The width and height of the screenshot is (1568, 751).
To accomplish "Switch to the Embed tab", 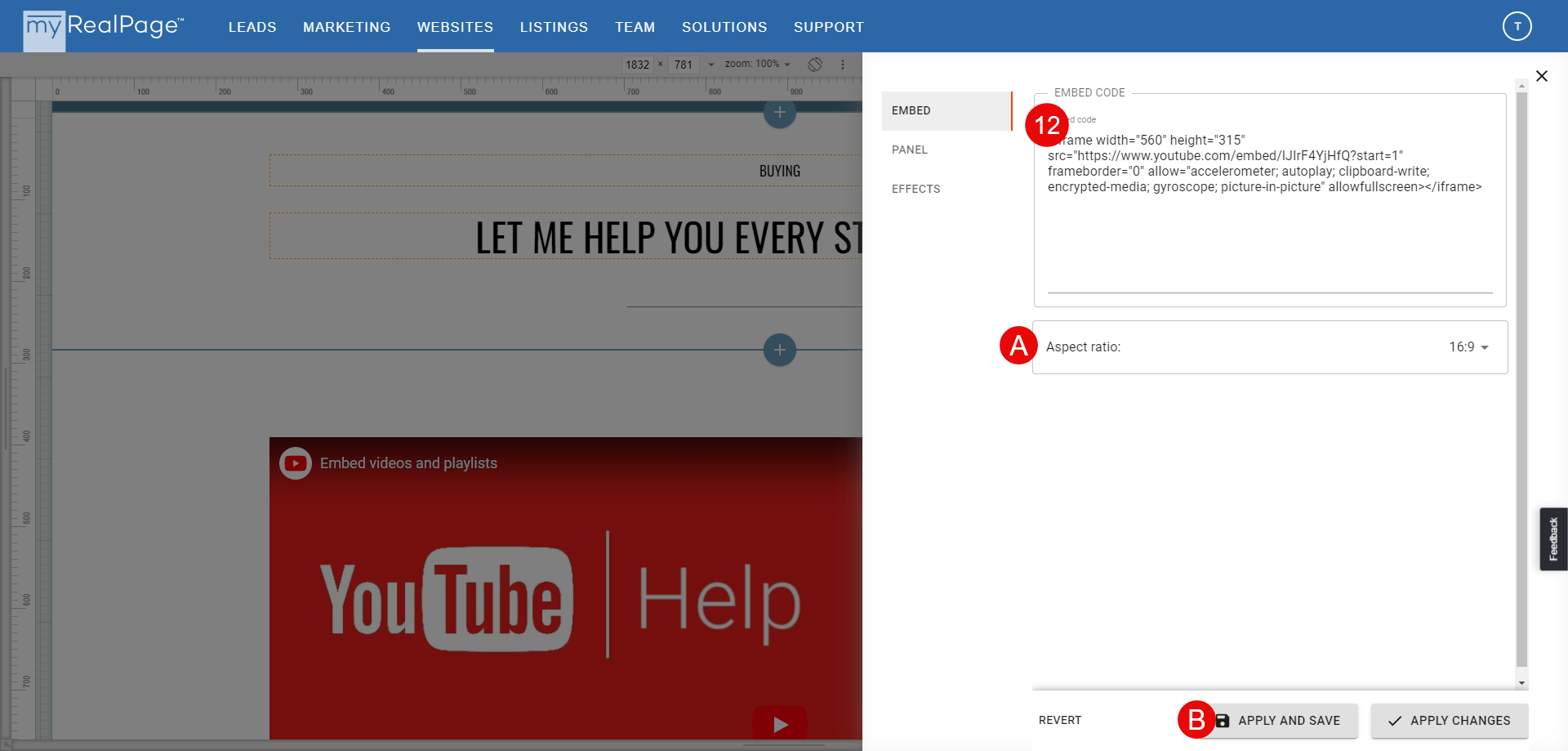I will [947, 110].
